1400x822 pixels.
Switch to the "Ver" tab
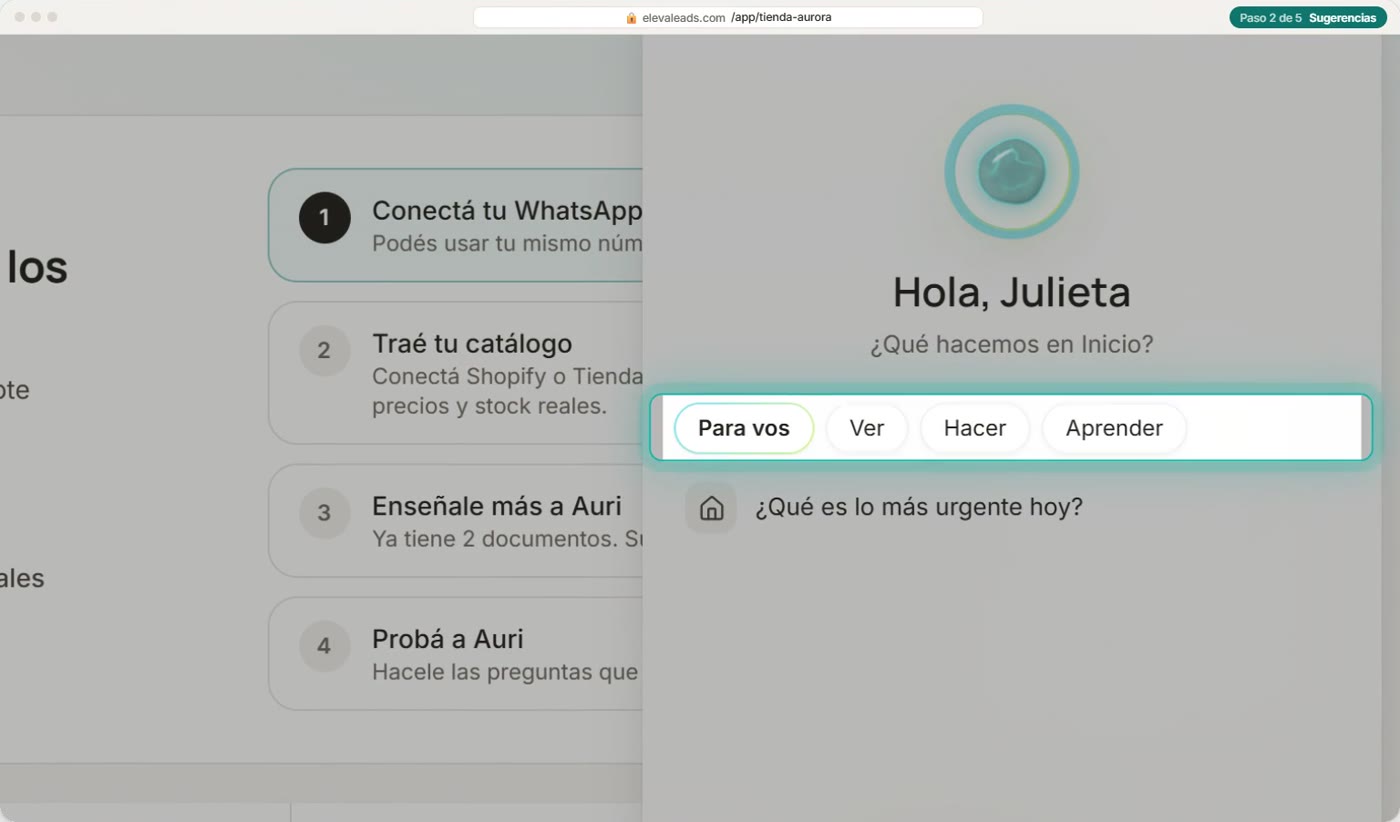867,428
